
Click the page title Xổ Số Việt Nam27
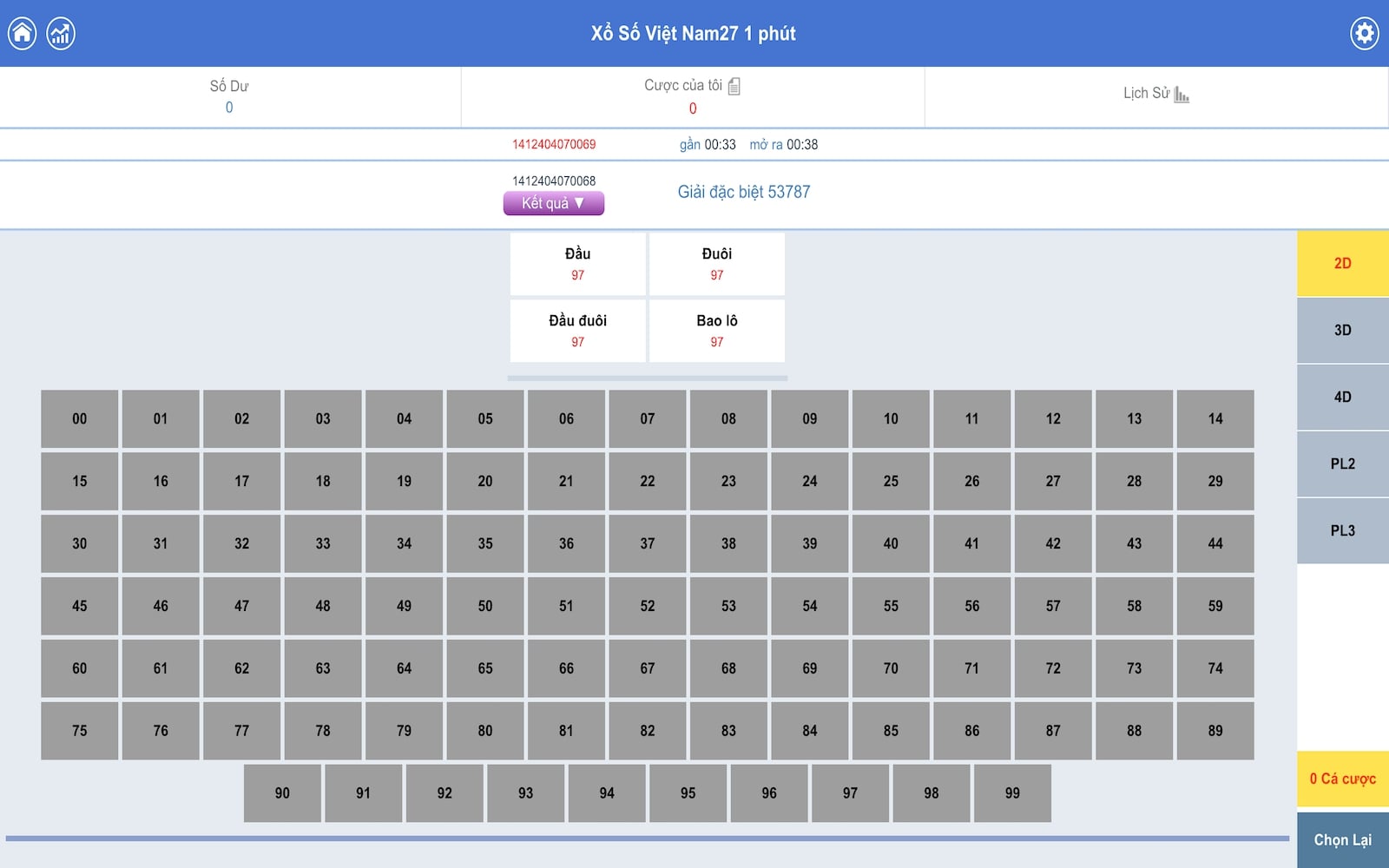693,34
